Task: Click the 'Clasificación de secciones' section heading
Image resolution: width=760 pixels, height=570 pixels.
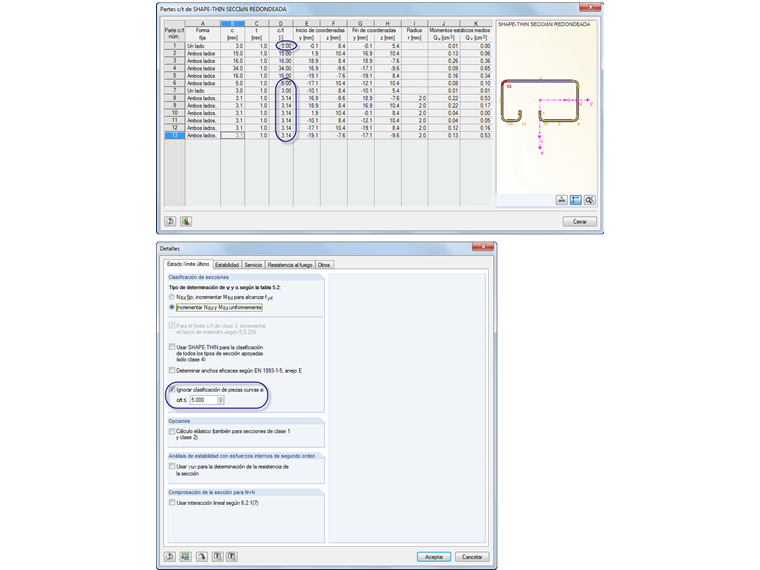Action: pos(198,277)
